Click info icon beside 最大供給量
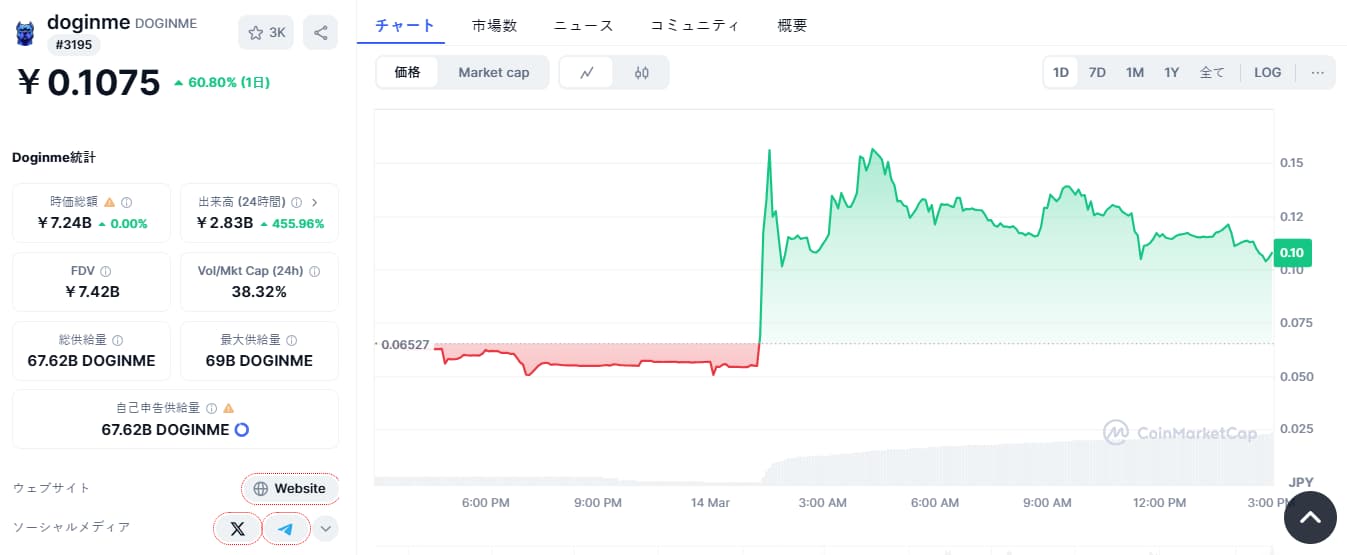Image resolution: width=1347 pixels, height=555 pixels. [x=291, y=340]
